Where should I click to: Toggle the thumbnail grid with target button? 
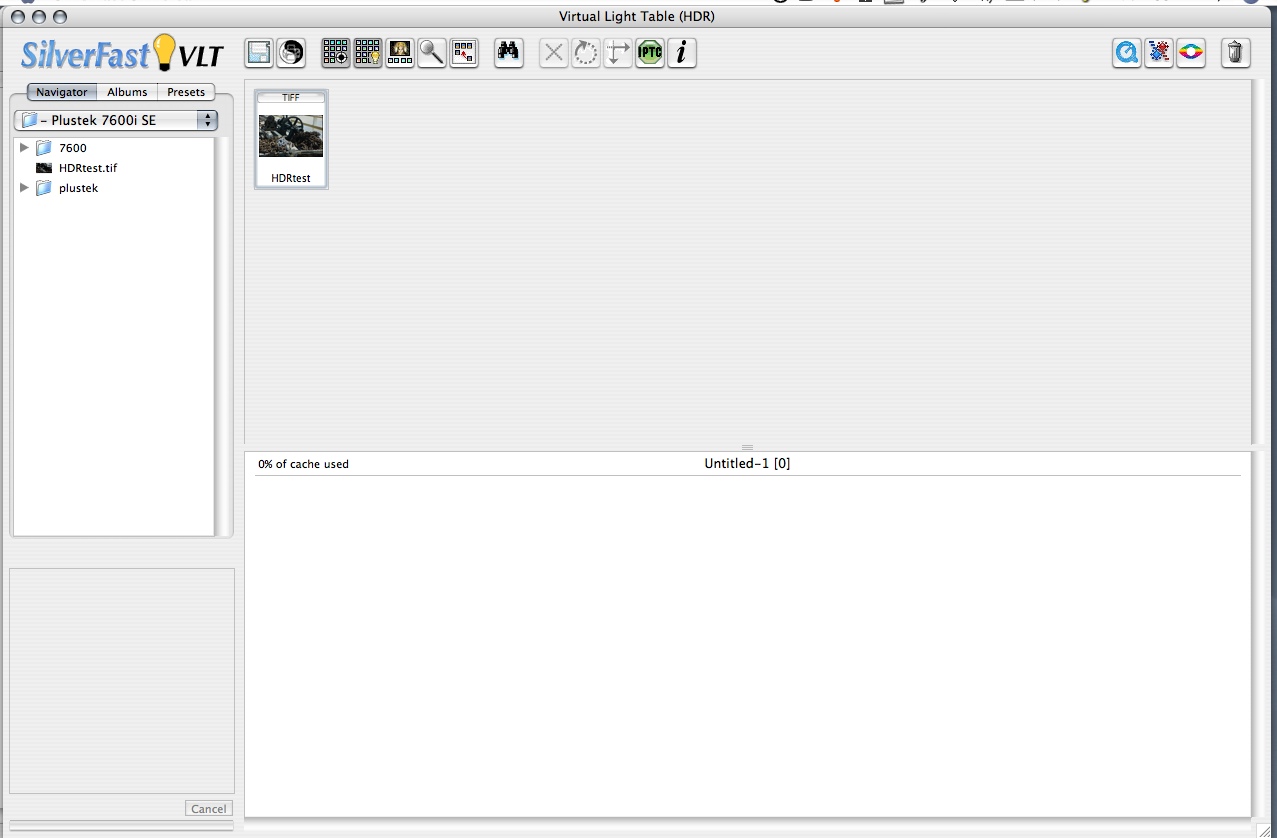click(x=336, y=53)
